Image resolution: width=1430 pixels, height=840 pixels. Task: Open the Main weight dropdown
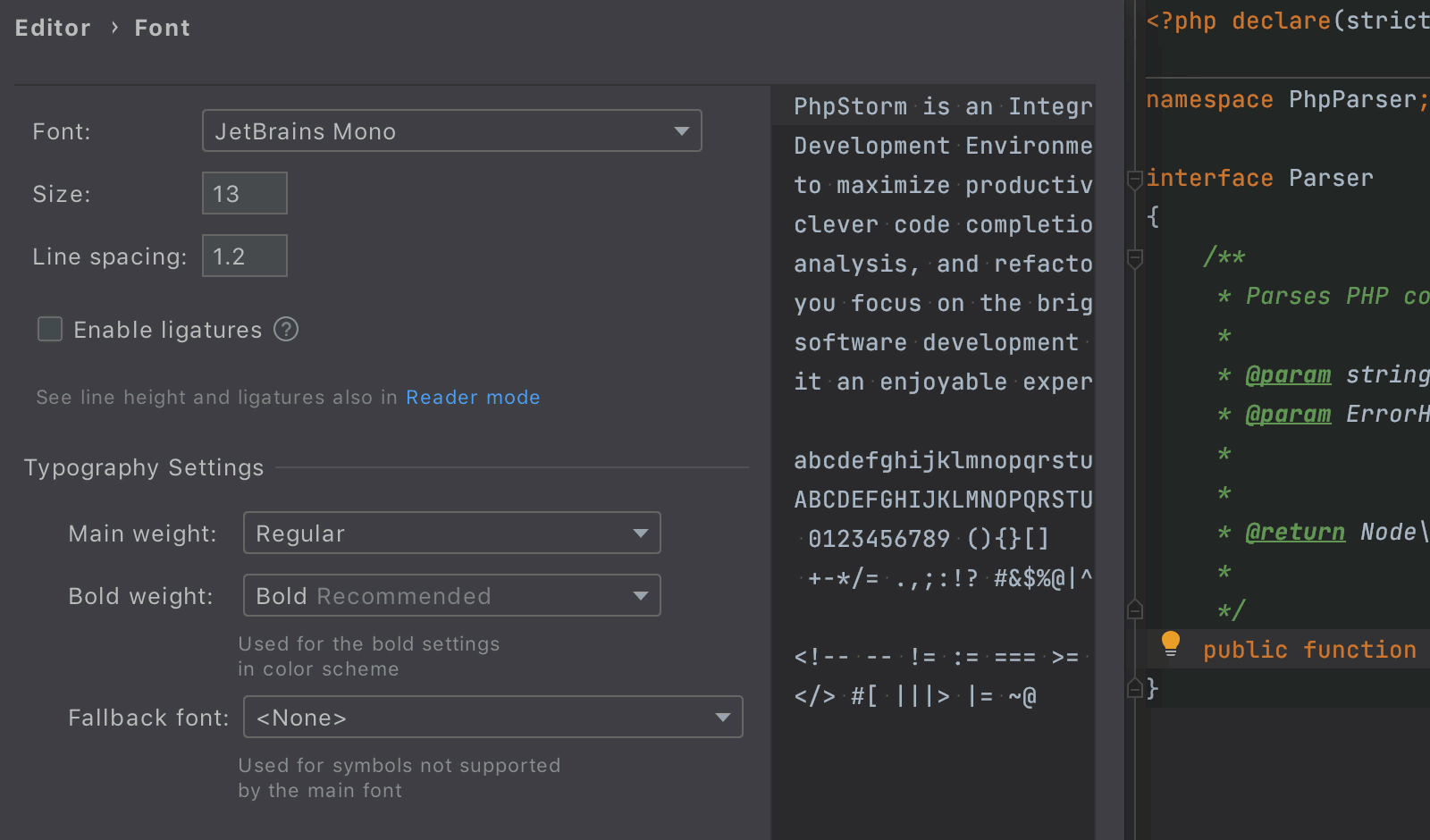click(451, 533)
